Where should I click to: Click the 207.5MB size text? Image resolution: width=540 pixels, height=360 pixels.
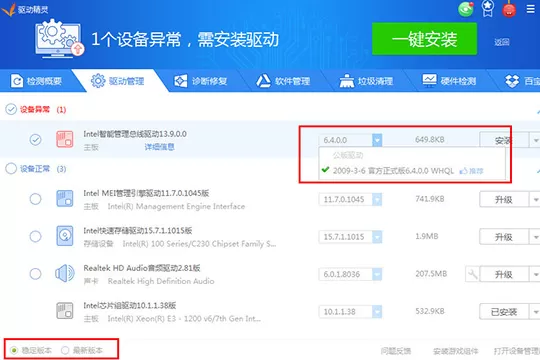click(431, 274)
